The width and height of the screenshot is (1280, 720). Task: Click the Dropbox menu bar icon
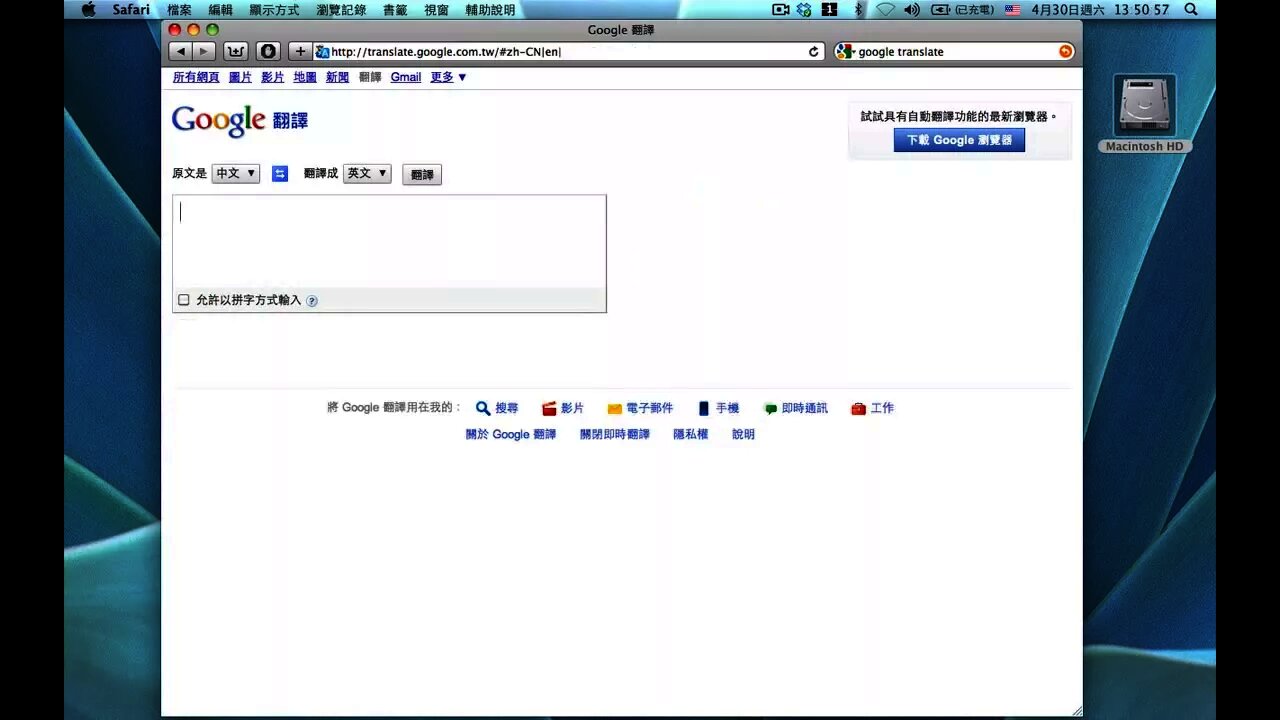(804, 9)
